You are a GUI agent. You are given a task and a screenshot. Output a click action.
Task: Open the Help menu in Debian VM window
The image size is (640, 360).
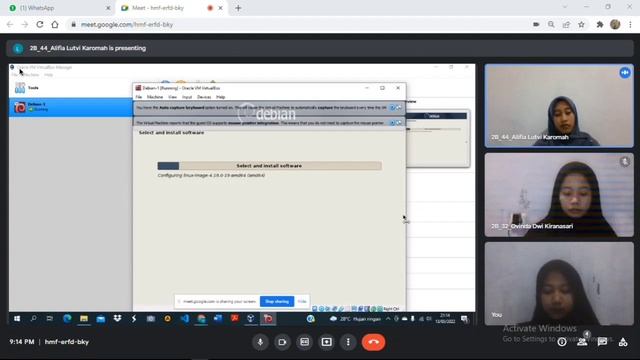(x=221, y=97)
